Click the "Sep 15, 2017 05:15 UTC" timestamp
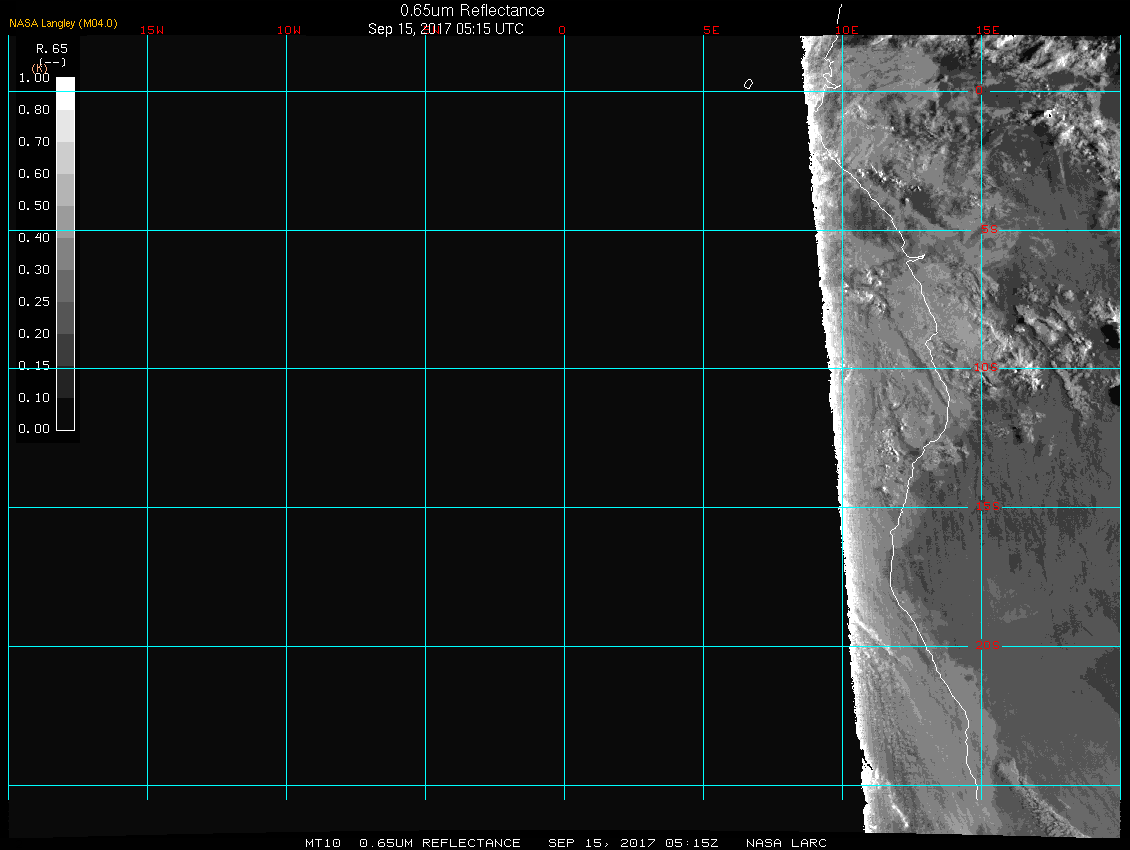This screenshot has width=1130, height=850. pos(445,29)
